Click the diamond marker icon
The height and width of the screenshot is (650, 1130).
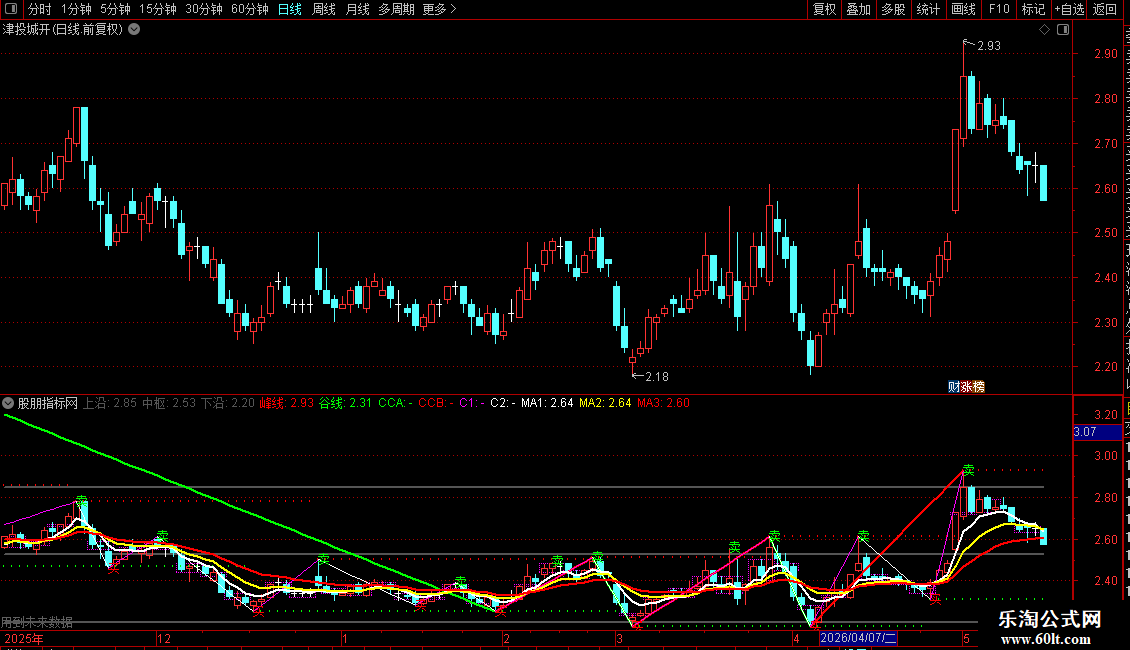(1044, 30)
